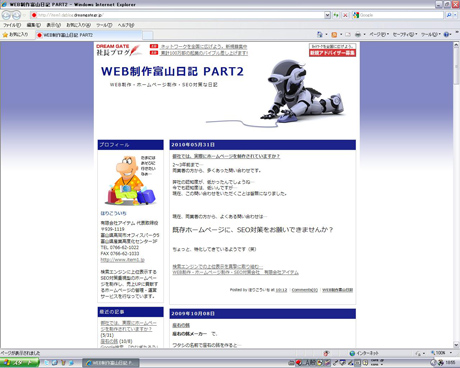The image size is (460, 368).
Task: Expand the Home icon dropdown arrow
Action: click(x=326, y=34)
